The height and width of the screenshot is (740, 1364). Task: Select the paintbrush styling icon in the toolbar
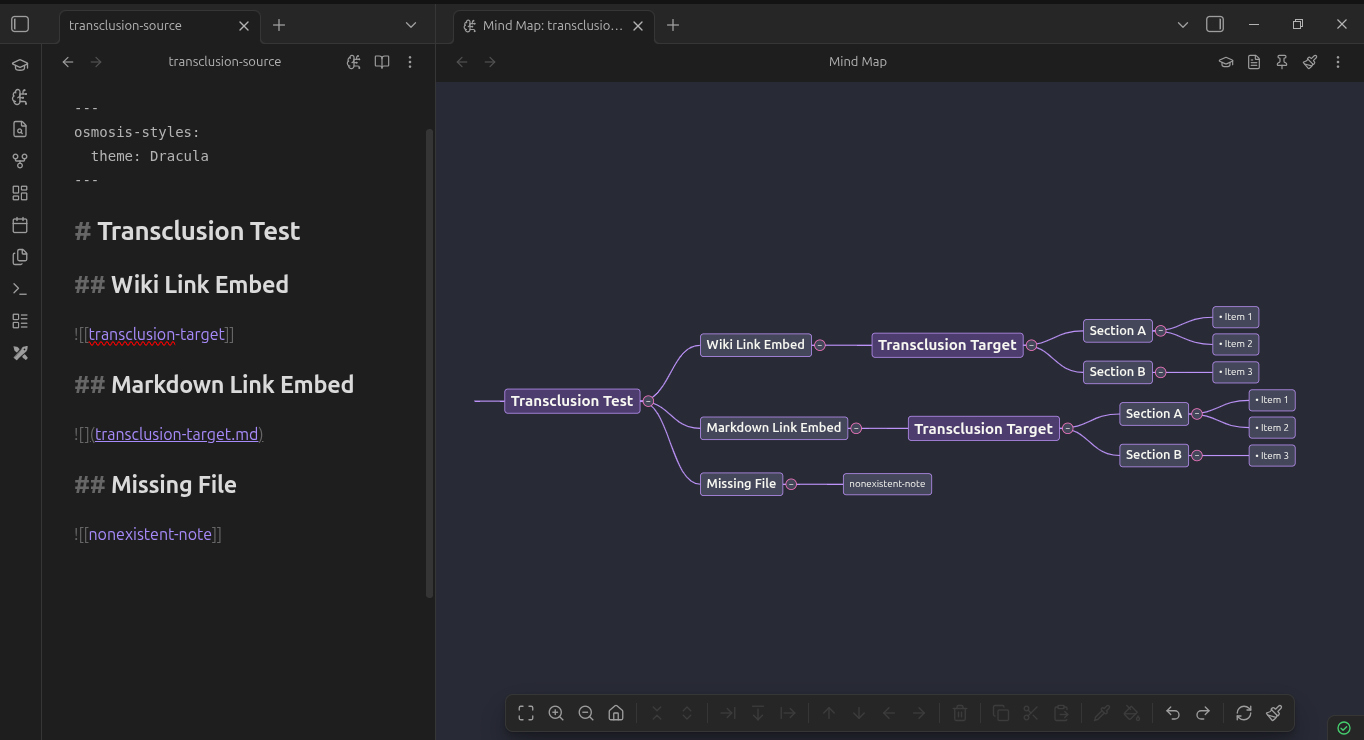pyautogui.click(x=1274, y=713)
